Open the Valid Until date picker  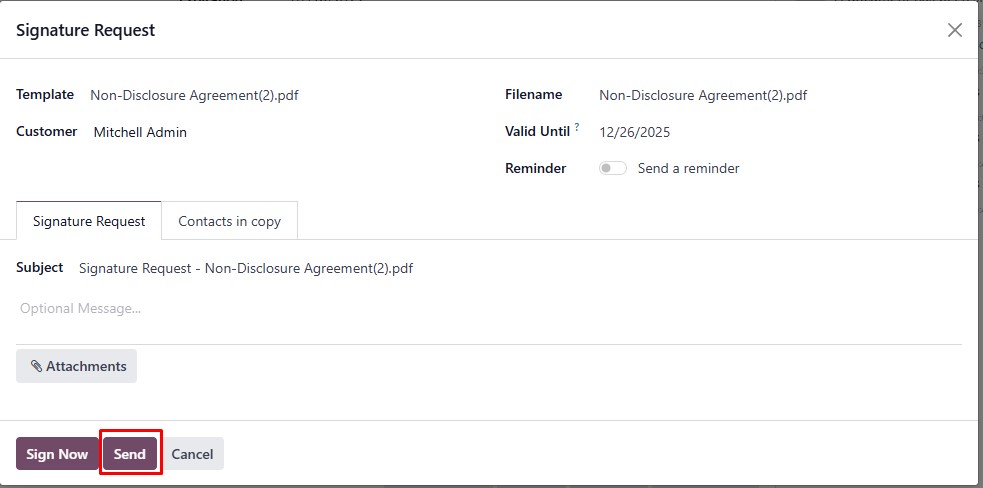[779, 132]
